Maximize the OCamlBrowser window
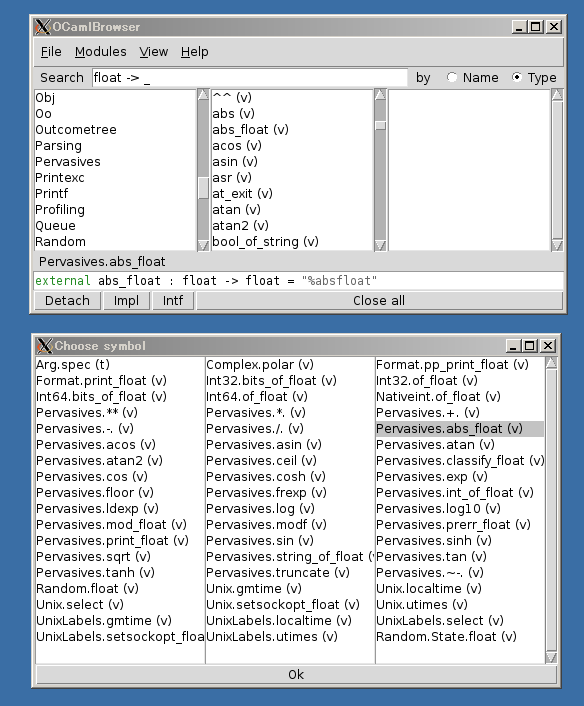 click(536, 27)
